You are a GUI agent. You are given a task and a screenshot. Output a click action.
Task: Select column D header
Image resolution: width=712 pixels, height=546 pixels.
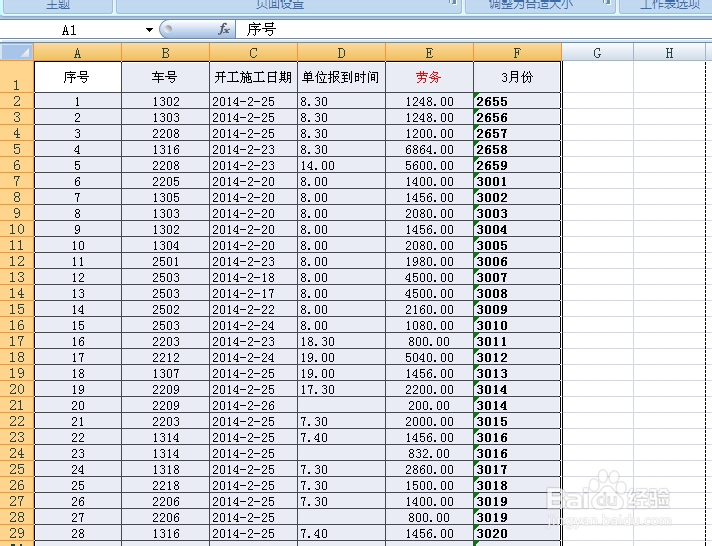click(x=341, y=53)
